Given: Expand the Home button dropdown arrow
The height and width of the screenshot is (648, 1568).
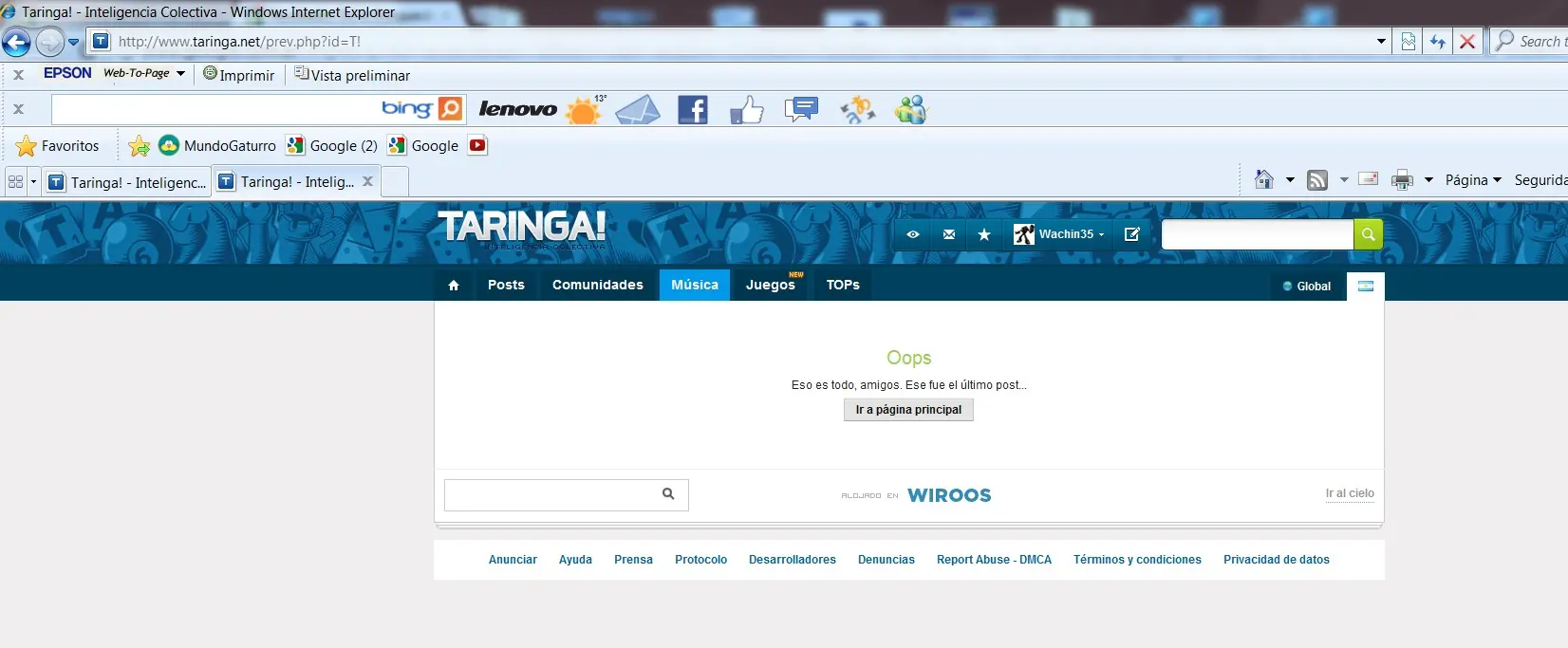Looking at the screenshot, I should click(1290, 179).
